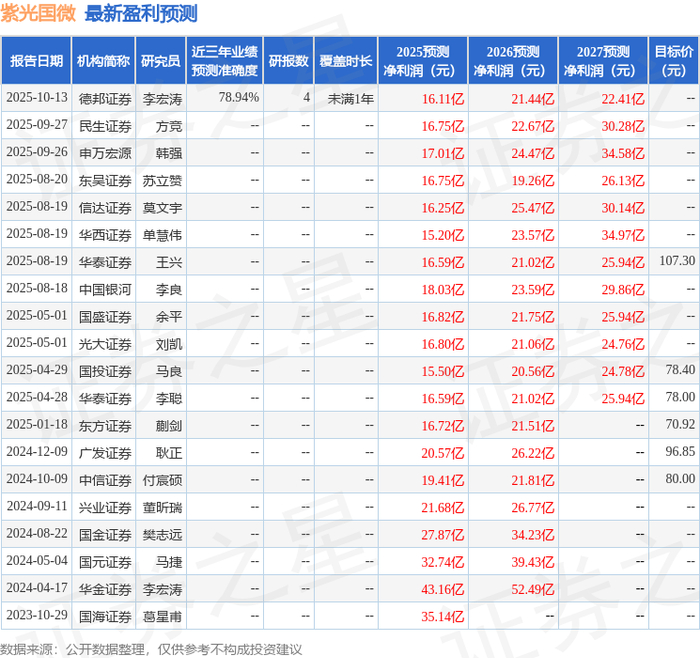Select institution 国投证券
700x658 pixels.
(105, 371)
